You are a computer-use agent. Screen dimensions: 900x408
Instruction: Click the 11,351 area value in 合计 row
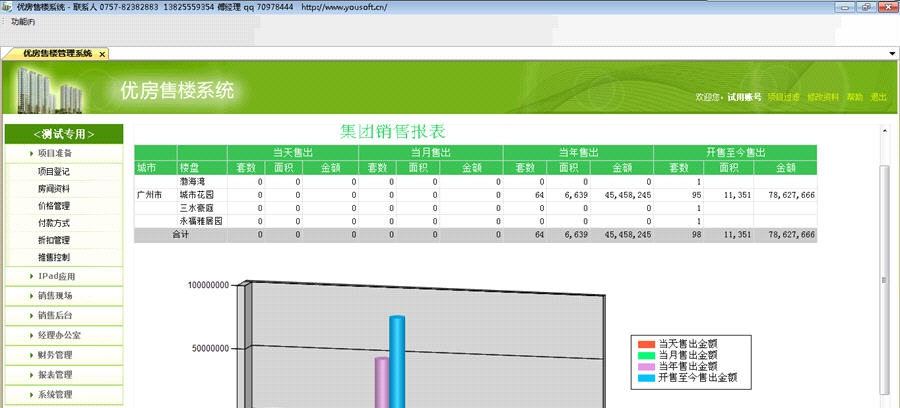[x=738, y=235]
